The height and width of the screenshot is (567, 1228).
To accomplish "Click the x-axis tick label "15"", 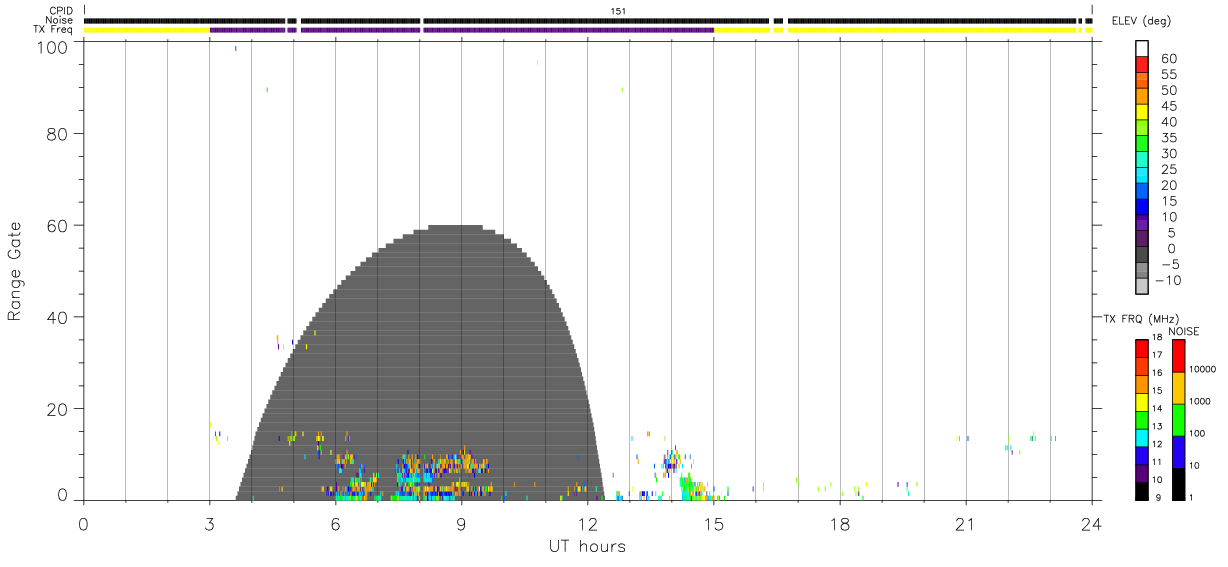I will coord(713,524).
